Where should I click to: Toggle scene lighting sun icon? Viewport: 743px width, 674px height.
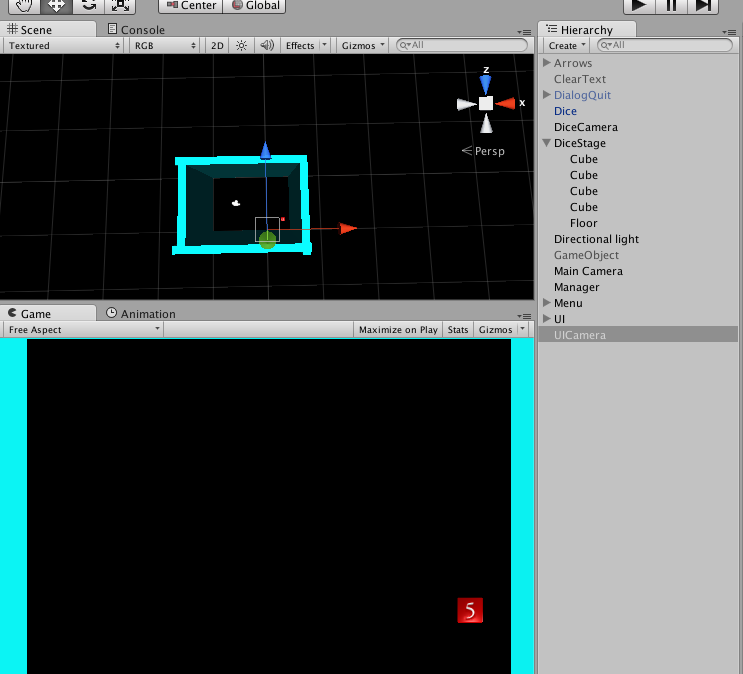tap(241, 46)
